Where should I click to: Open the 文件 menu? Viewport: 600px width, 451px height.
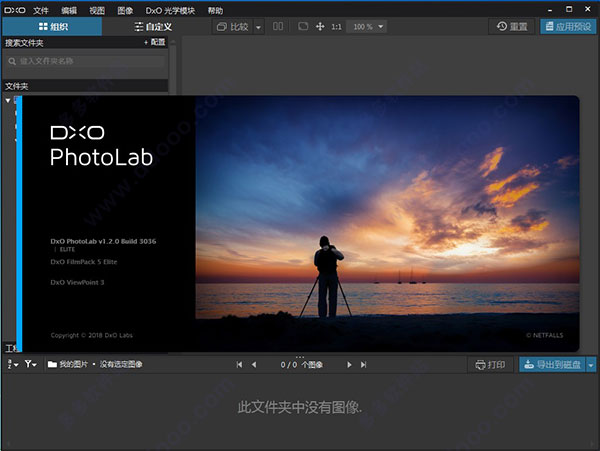pyautogui.click(x=41, y=10)
